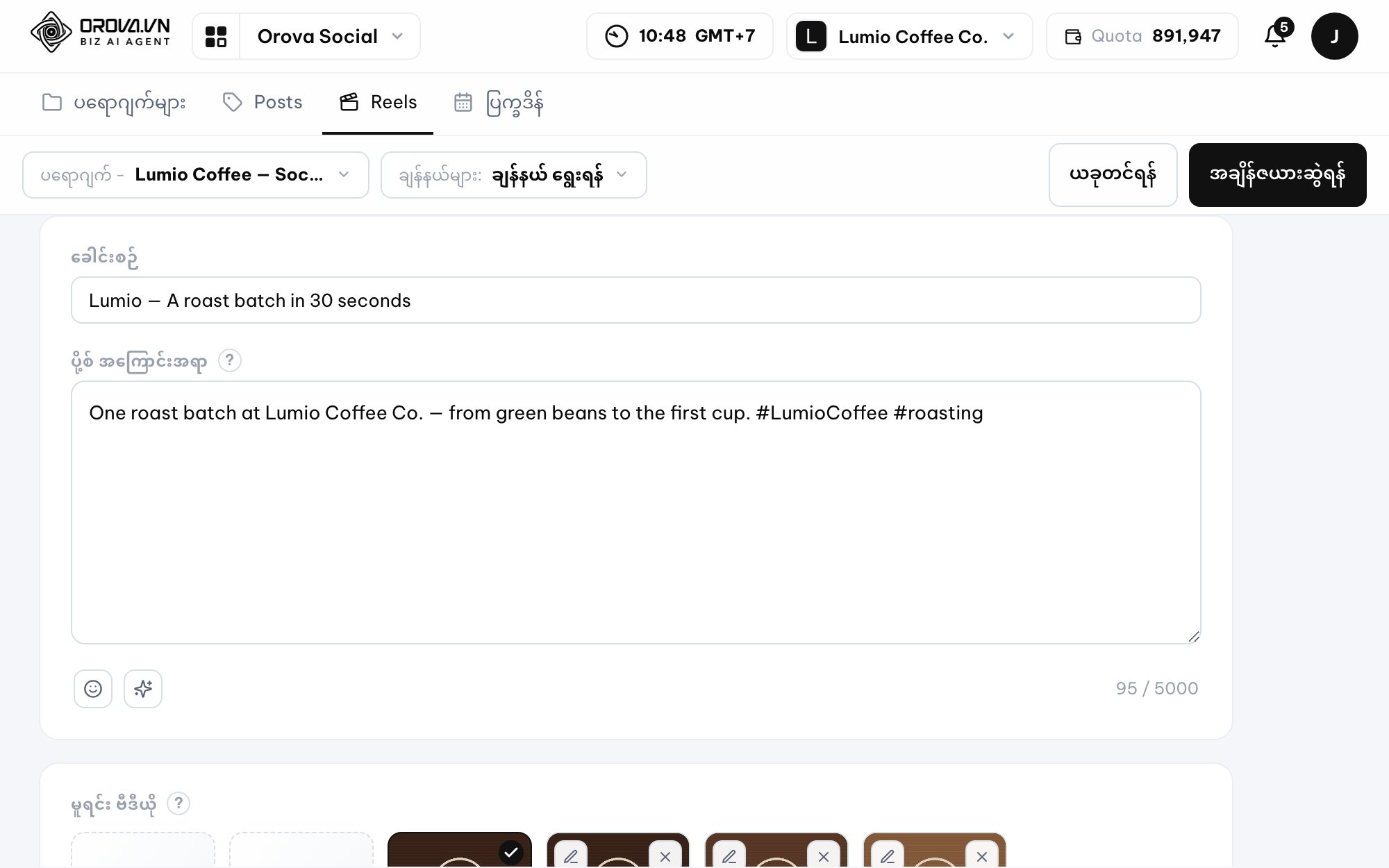Edit the second media thumbnail with pencil icon
Image resolution: width=1389 pixels, height=868 pixels.
571,856
